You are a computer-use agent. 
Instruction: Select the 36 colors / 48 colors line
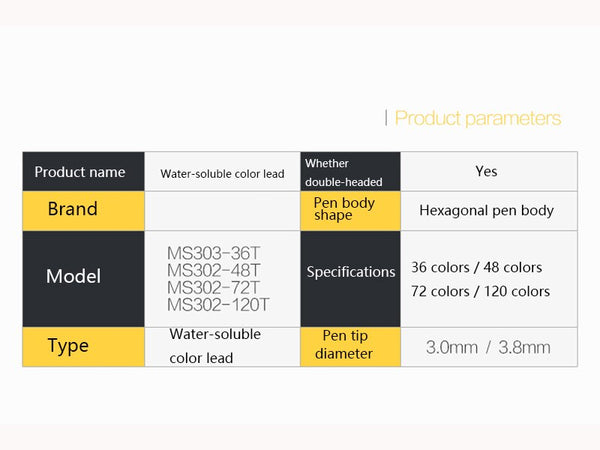[476, 267]
